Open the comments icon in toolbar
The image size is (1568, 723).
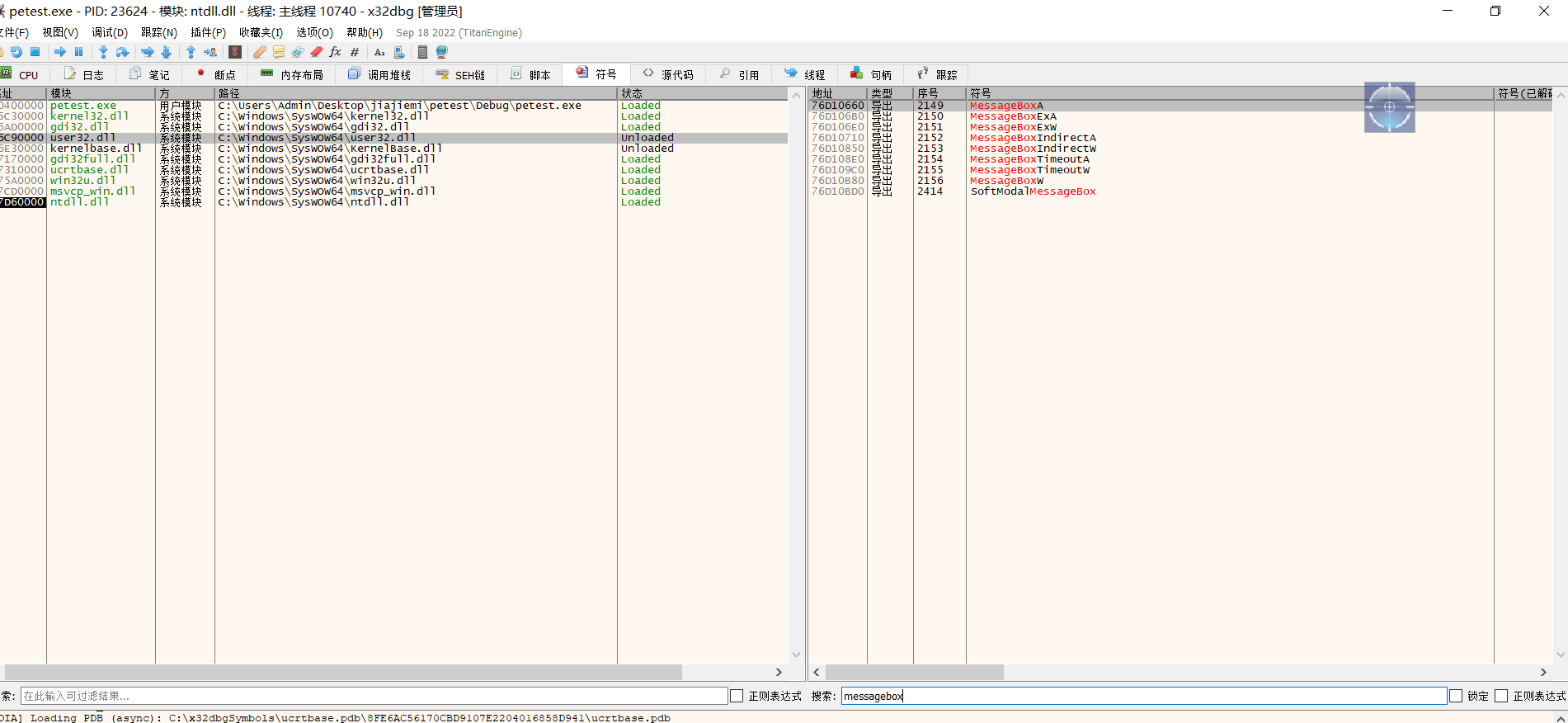[279, 52]
